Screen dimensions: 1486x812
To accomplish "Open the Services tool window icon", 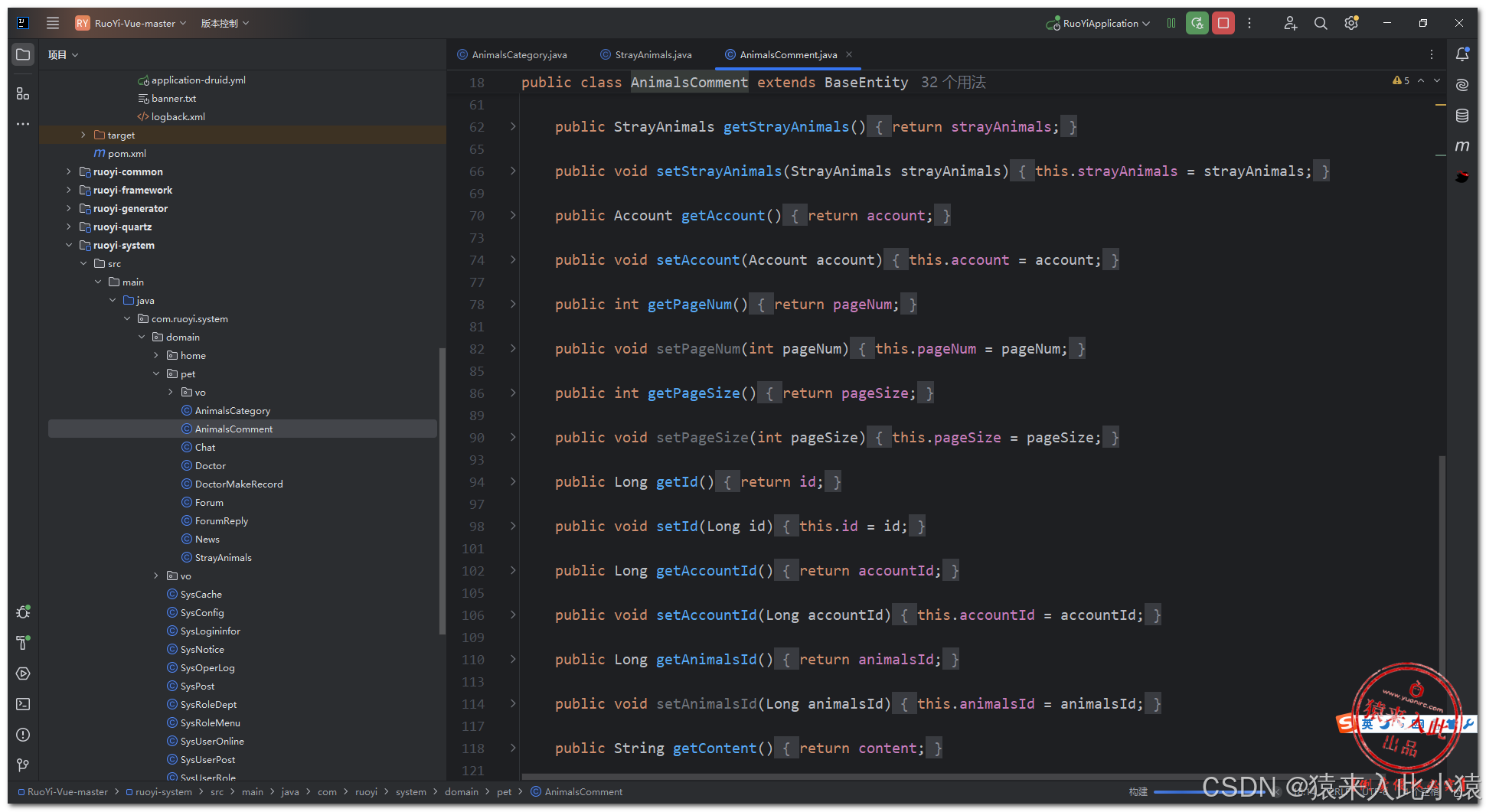I will click(23, 673).
